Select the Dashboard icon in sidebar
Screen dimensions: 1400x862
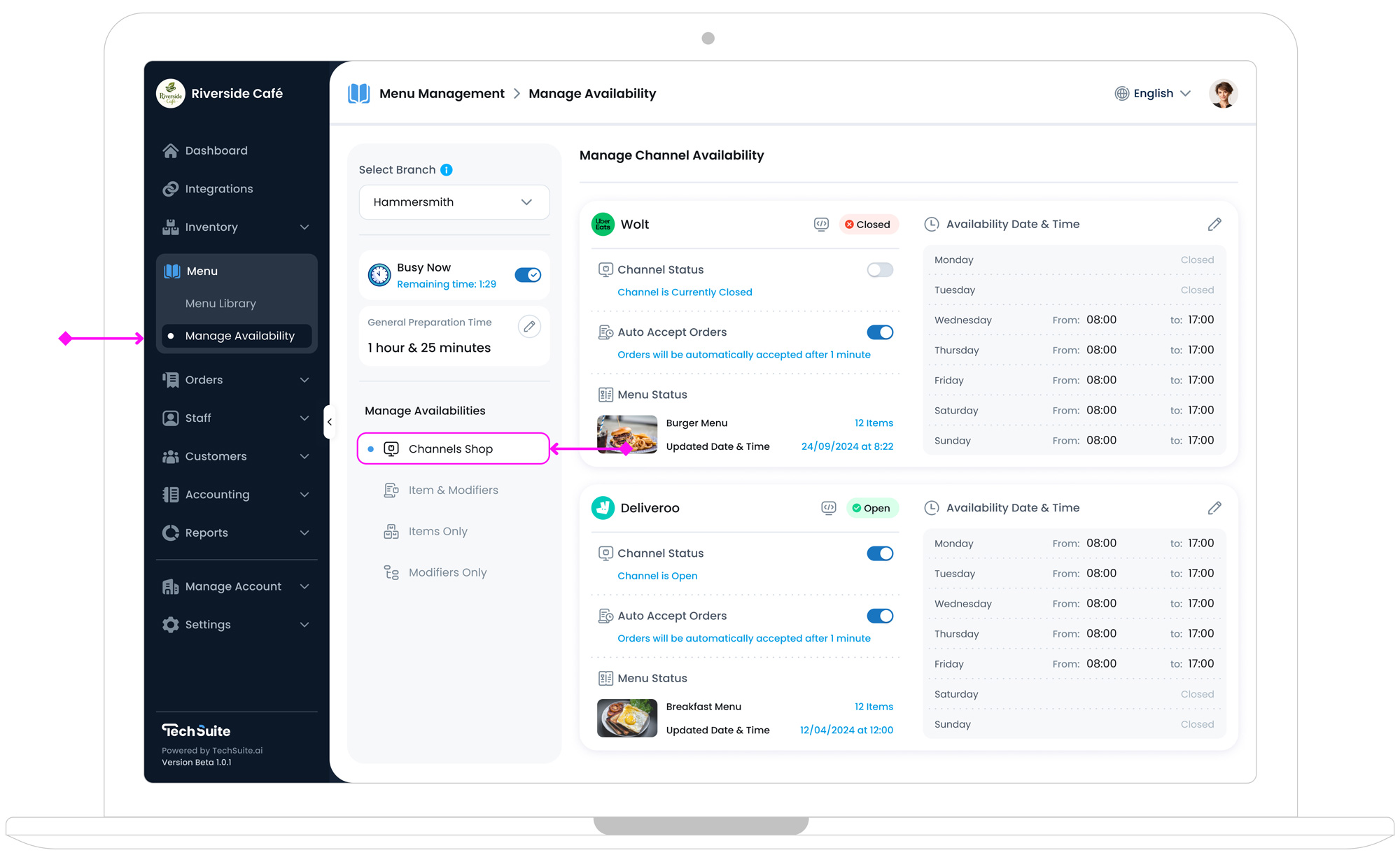pyautogui.click(x=170, y=150)
